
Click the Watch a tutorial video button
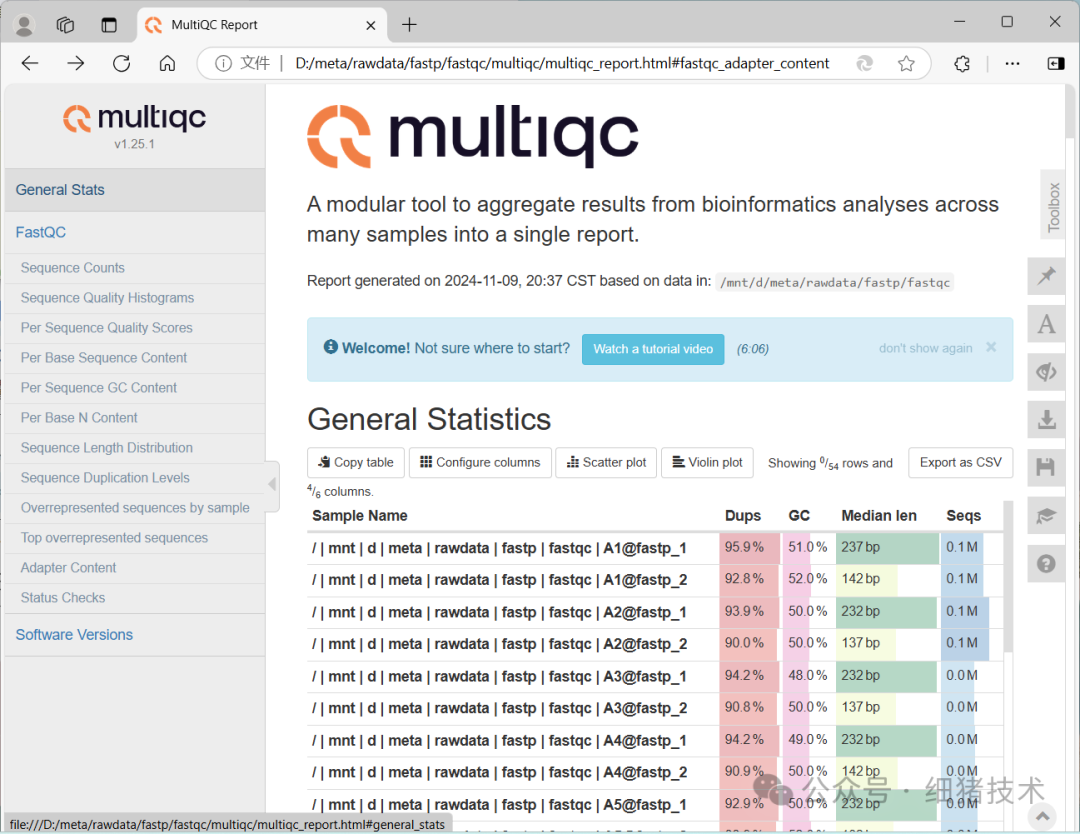(x=652, y=349)
